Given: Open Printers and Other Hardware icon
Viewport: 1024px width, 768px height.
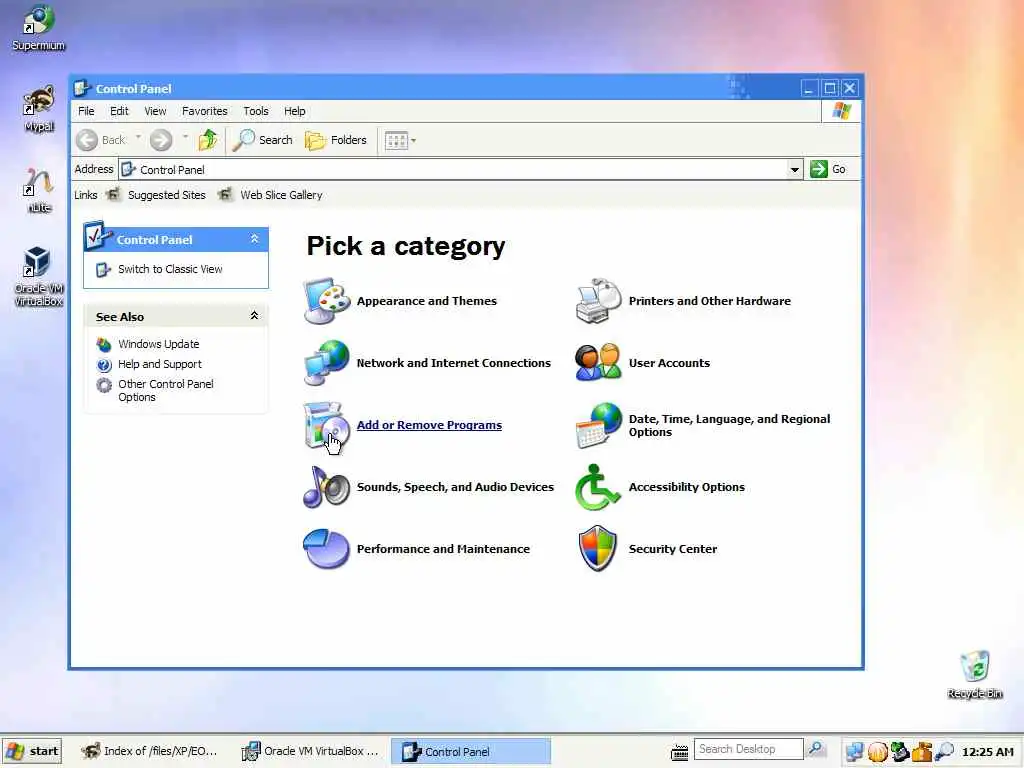Looking at the screenshot, I should [598, 300].
